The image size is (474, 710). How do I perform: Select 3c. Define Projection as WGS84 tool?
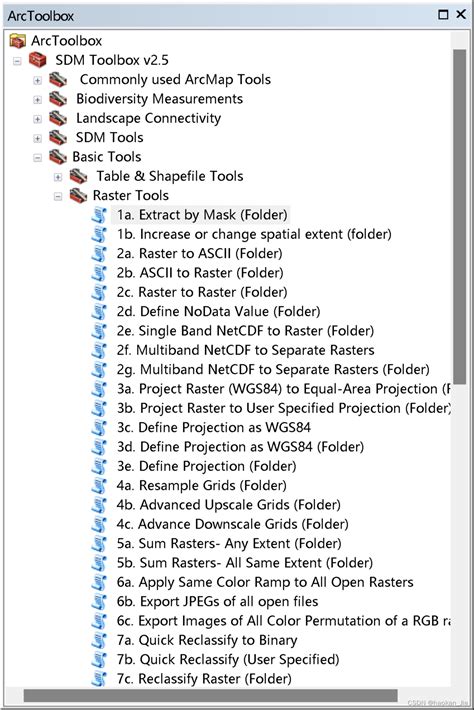[x=213, y=427]
